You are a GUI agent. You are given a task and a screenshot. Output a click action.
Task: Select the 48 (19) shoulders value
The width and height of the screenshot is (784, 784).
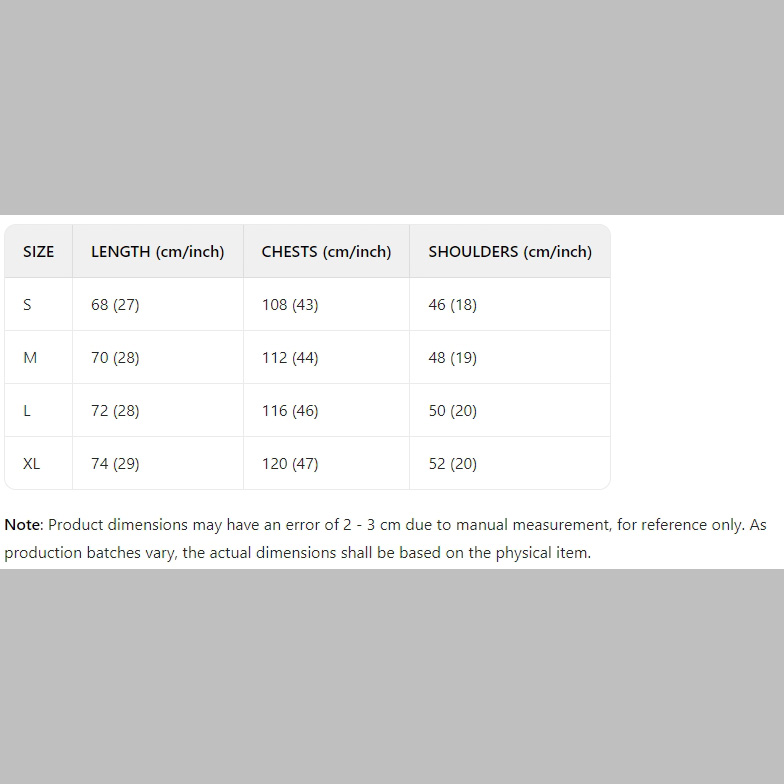tap(453, 358)
